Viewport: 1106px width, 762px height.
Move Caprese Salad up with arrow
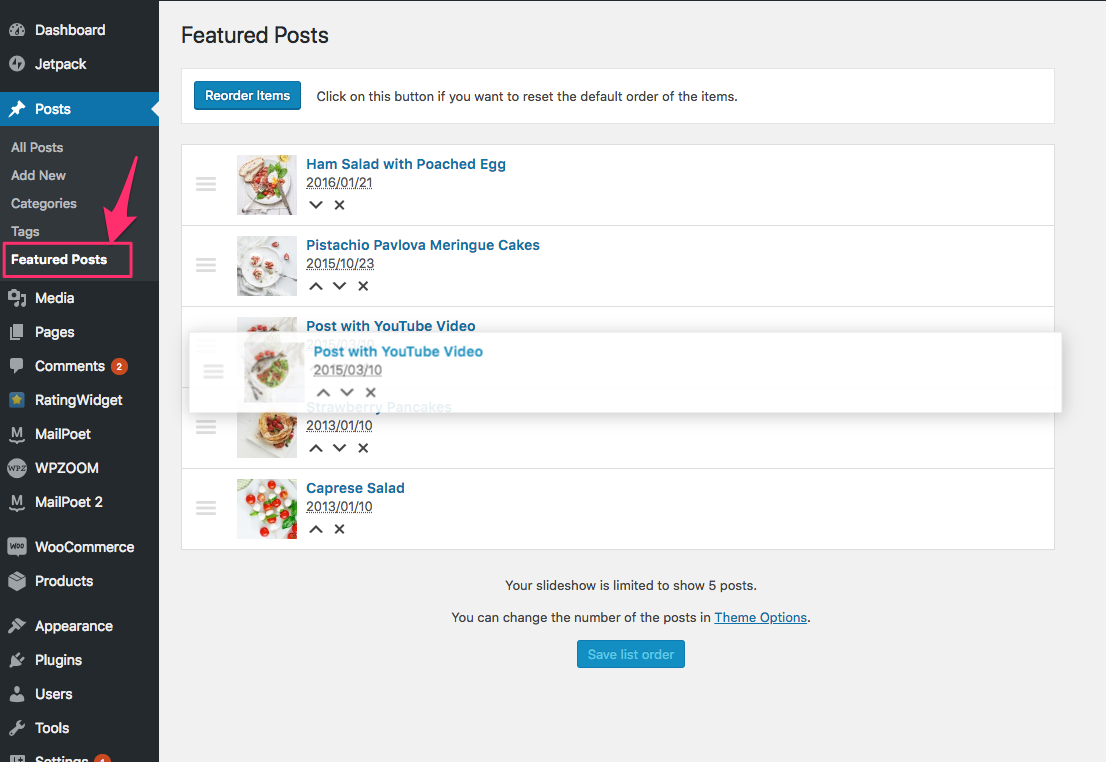pos(316,529)
